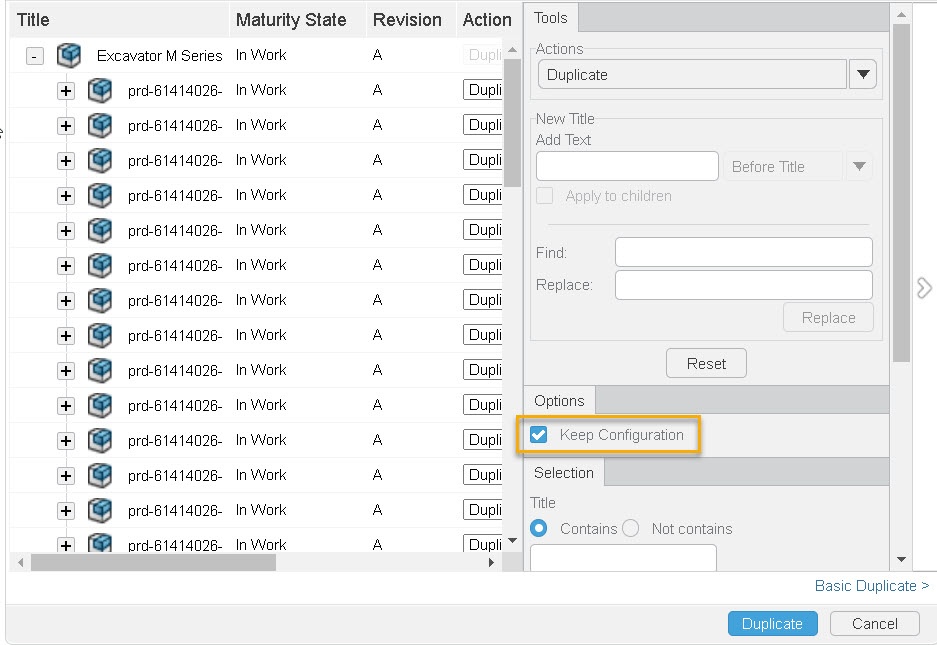Click the Excavator M Series product icon
937x645 pixels.
69,55
